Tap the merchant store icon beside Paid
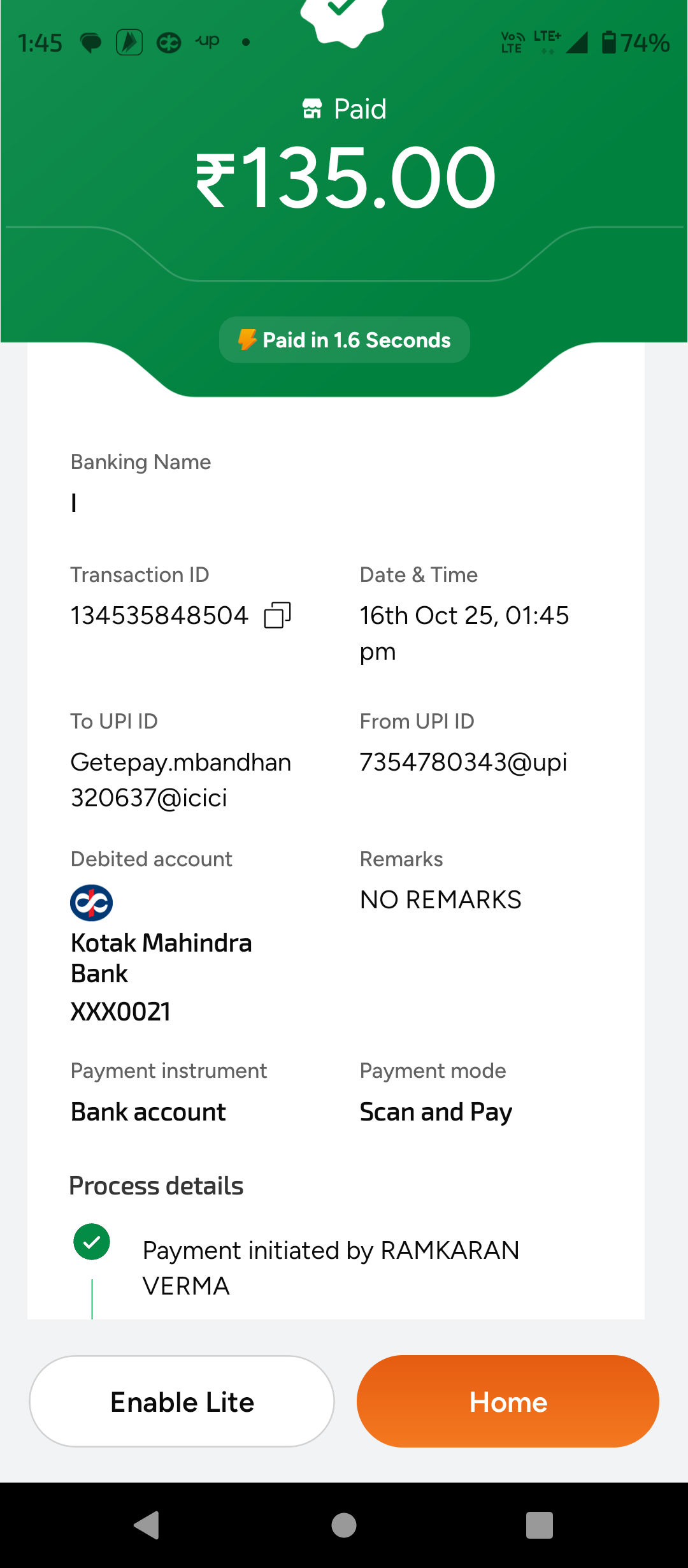688x1568 pixels. (x=312, y=109)
